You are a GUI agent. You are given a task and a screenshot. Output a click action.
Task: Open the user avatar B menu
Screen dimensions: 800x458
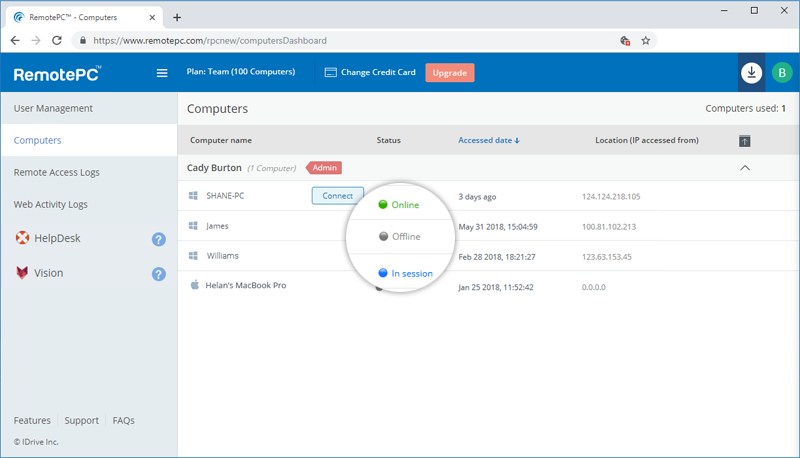(782, 73)
